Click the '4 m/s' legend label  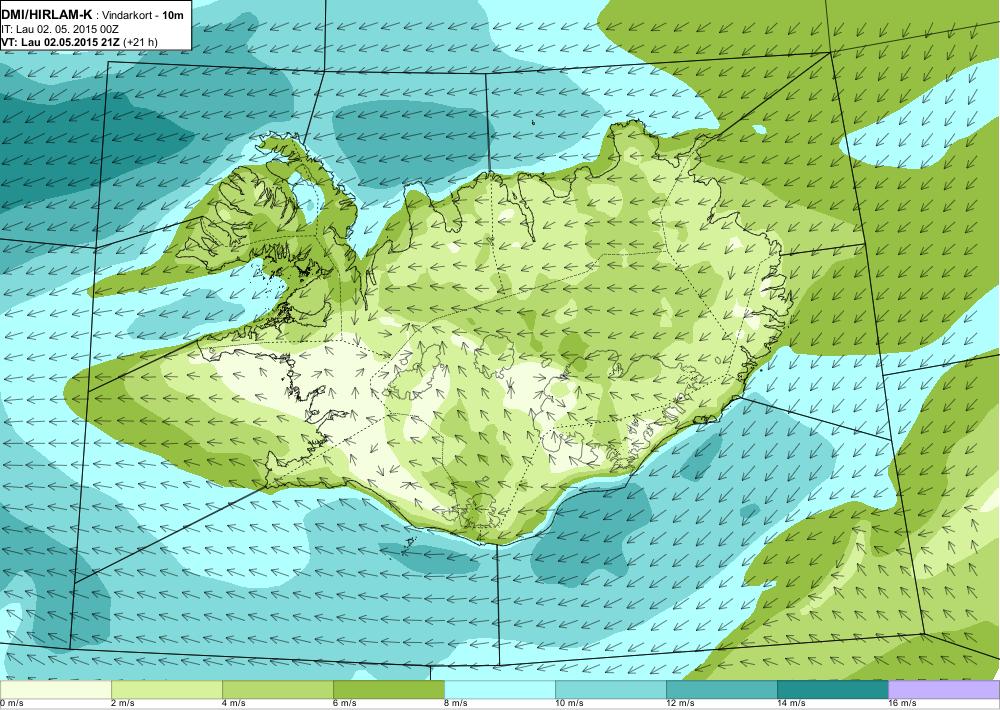(x=233, y=703)
